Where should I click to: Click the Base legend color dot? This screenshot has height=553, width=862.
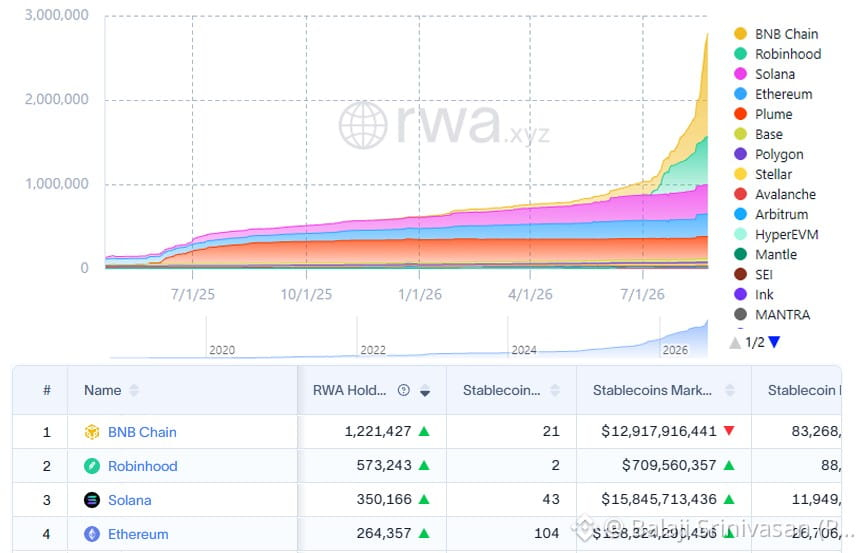point(741,134)
